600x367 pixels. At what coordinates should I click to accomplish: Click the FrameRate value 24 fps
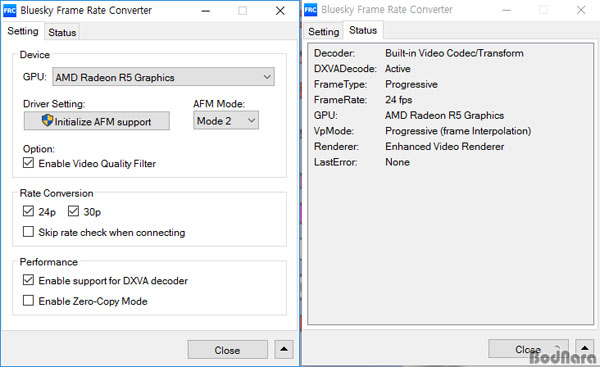(x=399, y=100)
